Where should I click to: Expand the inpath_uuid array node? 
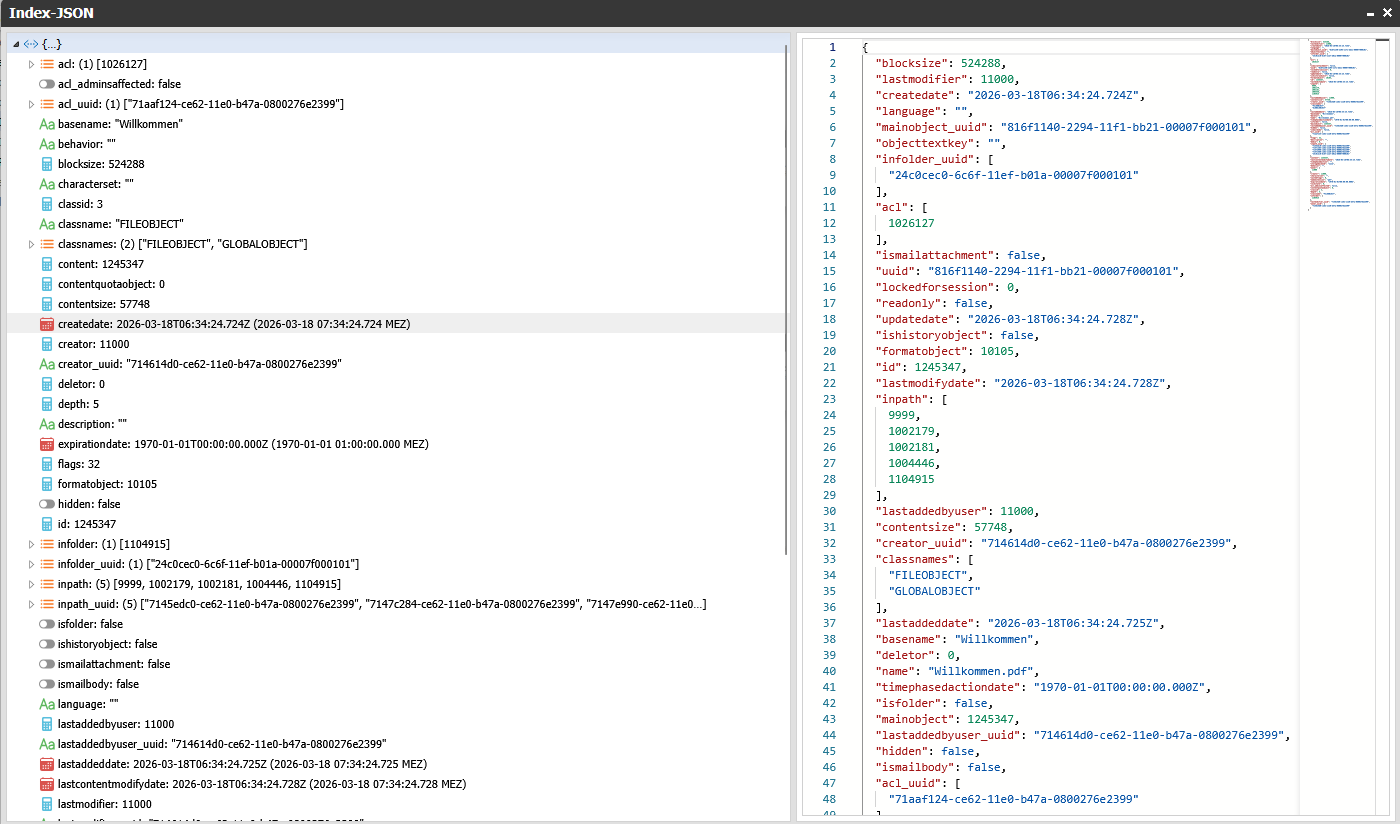click(x=31, y=604)
